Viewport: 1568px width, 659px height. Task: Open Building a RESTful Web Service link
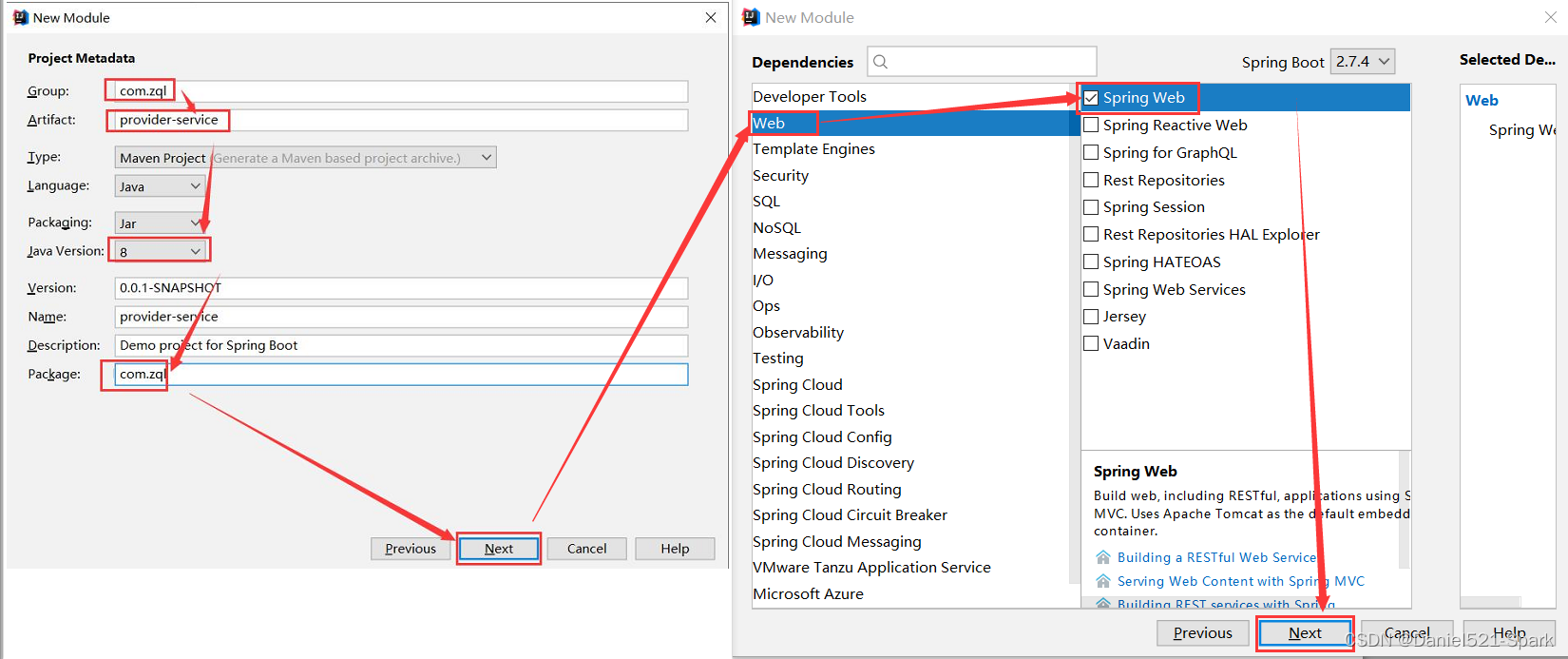1216,558
